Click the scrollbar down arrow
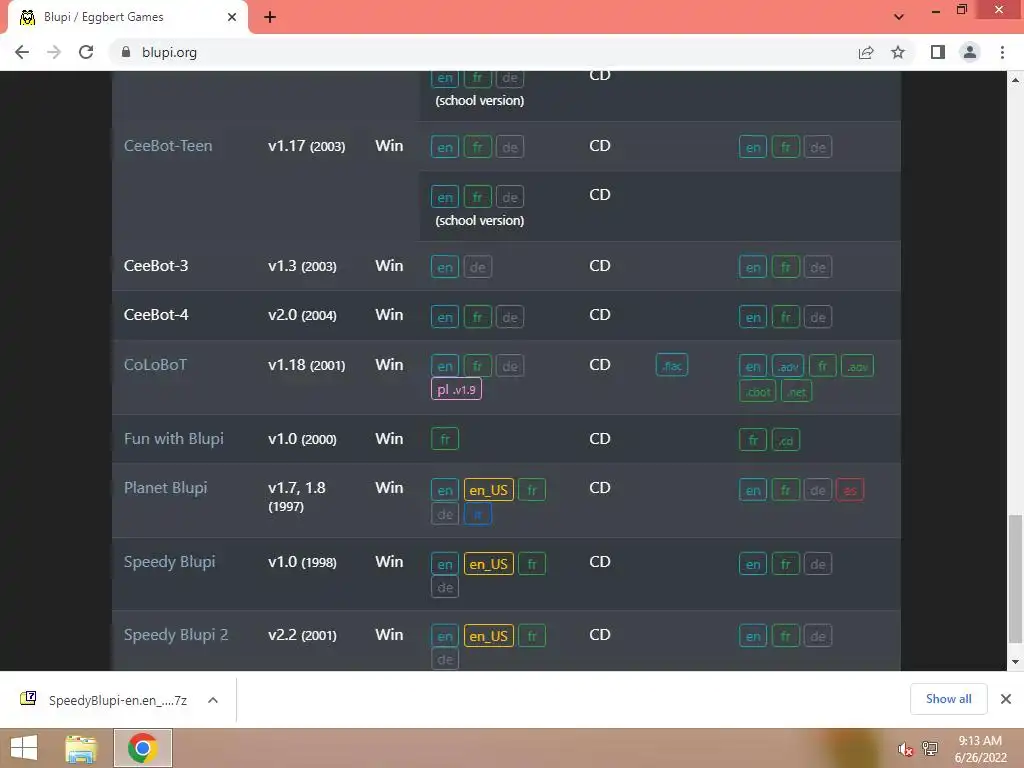Viewport: 1024px width, 768px height. [x=1015, y=662]
